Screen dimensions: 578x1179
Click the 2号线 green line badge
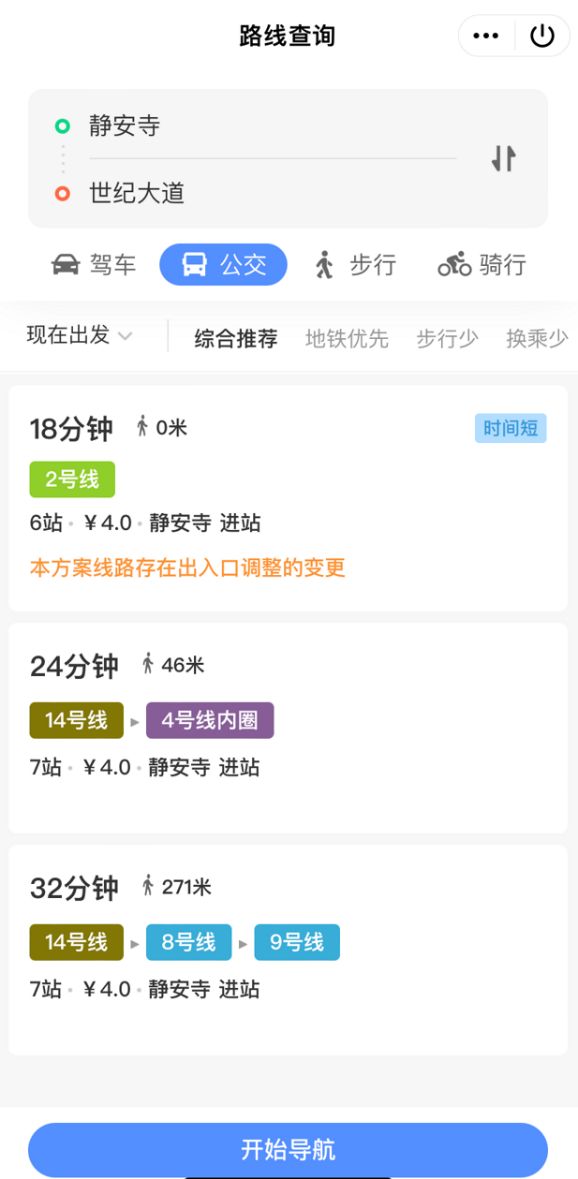tap(71, 479)
